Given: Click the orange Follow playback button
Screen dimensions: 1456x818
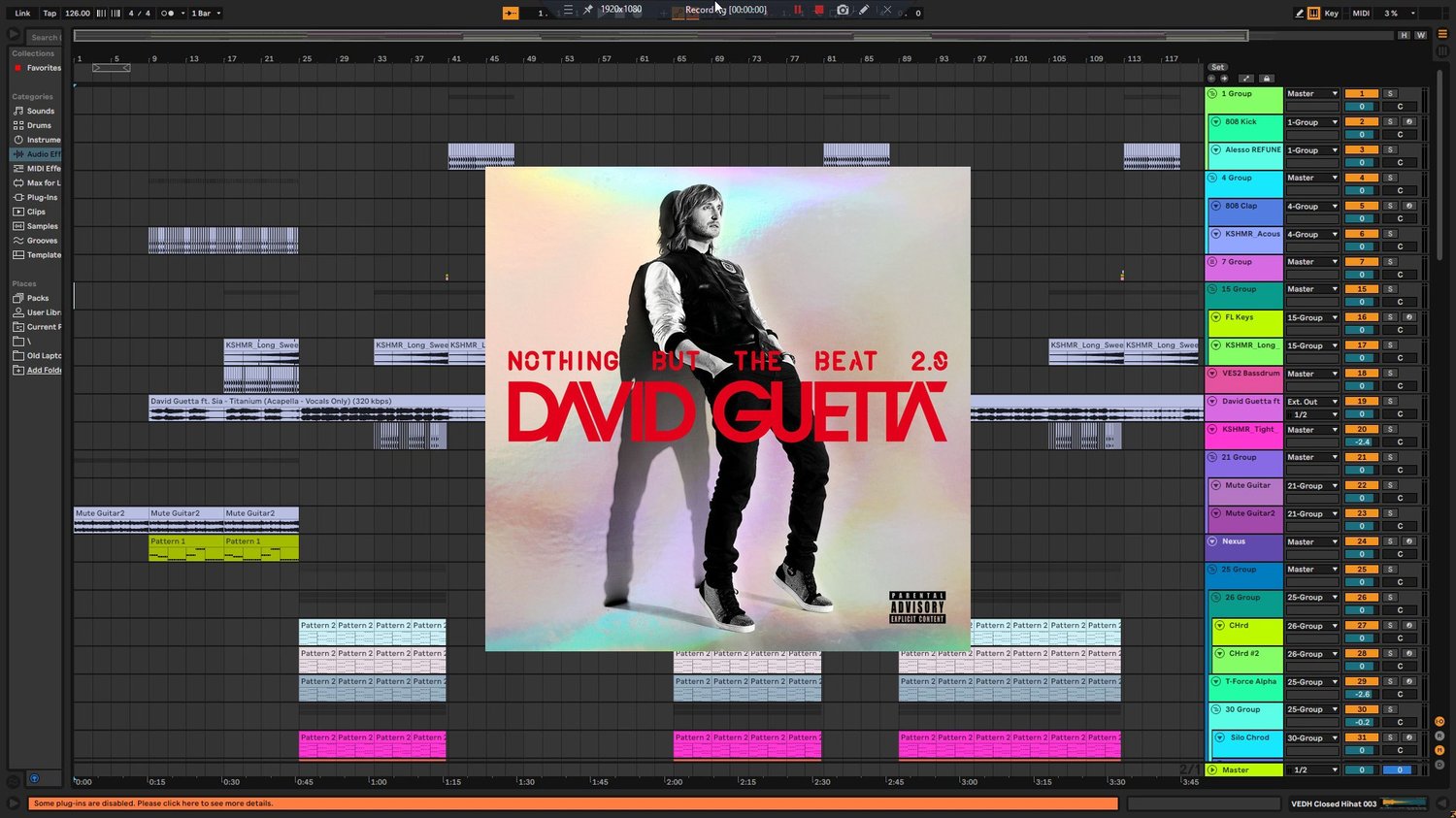Looking at the screenshot, I should (511, 14).
